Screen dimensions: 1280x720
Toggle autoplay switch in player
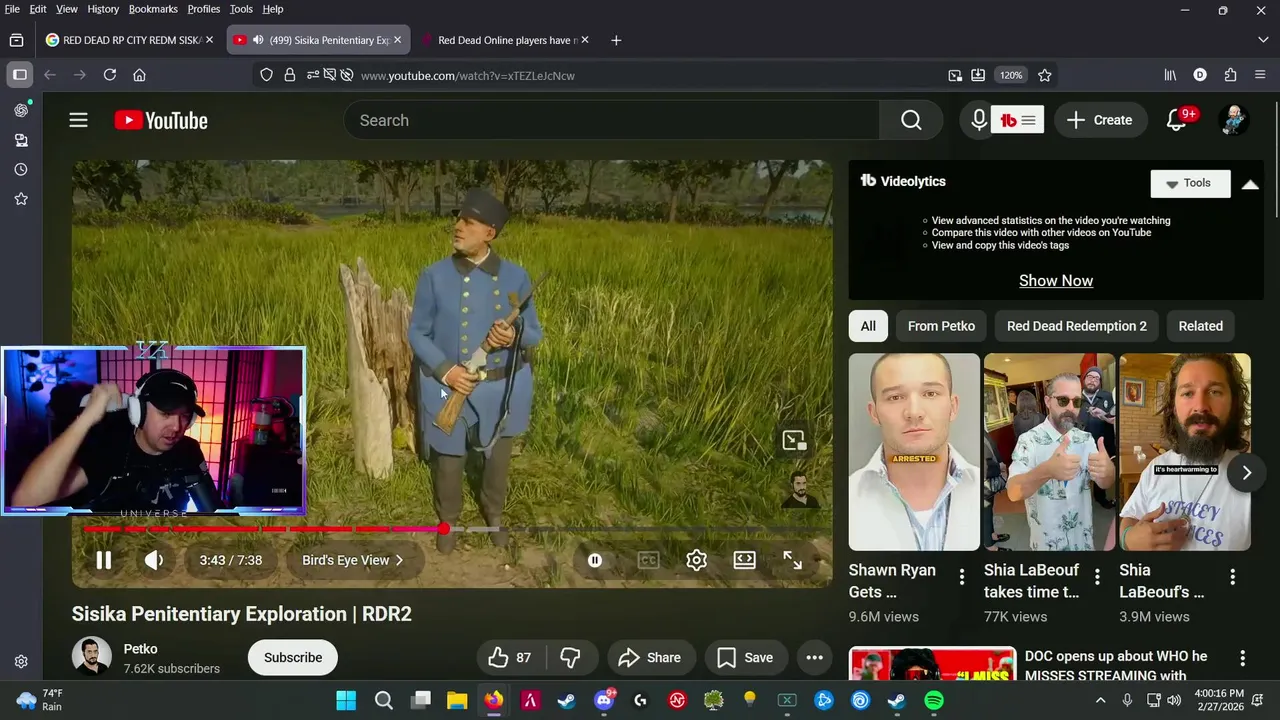595,560
